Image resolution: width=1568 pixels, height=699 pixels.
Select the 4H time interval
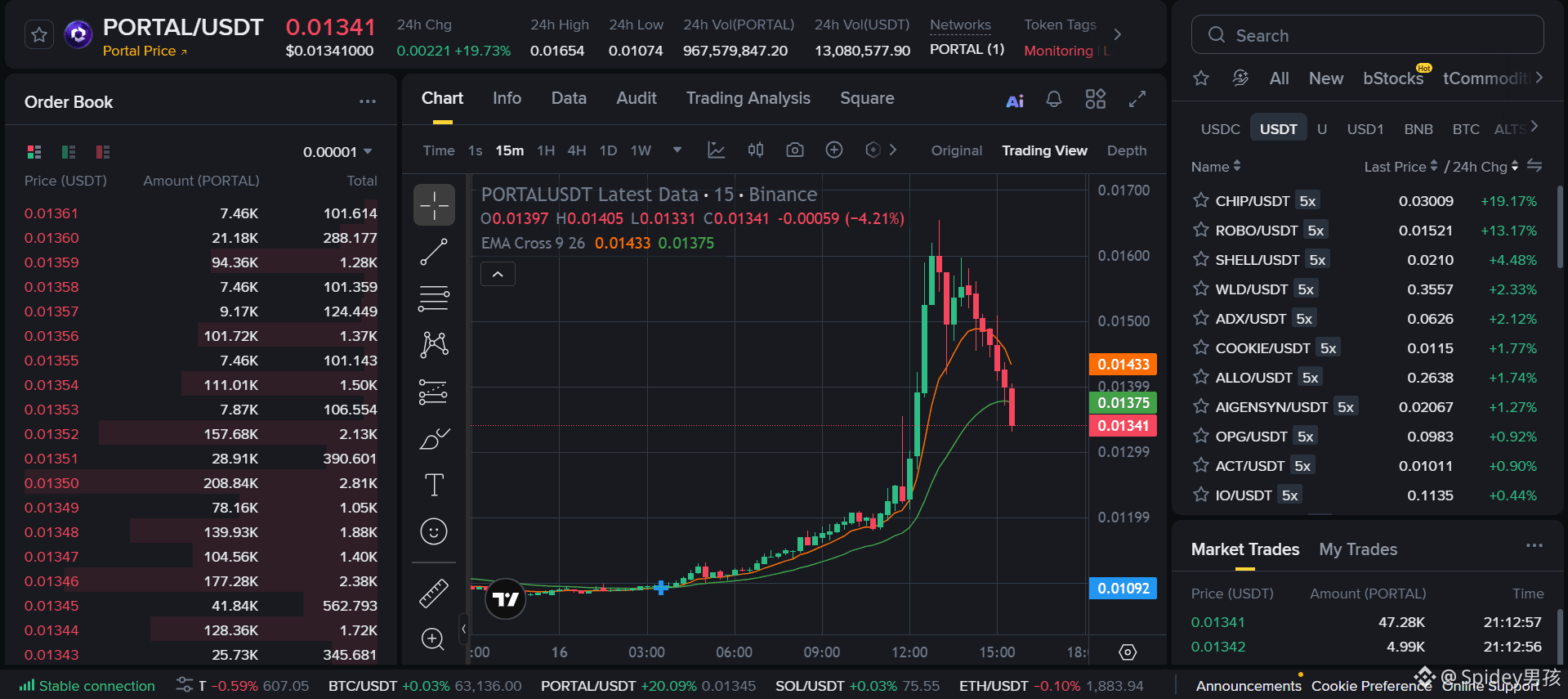click(577, 150)
